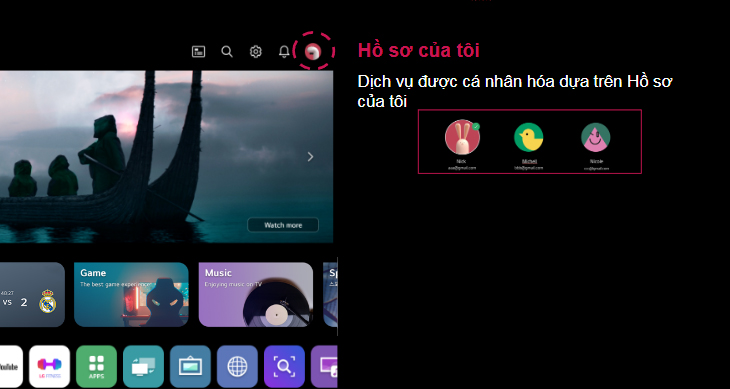Click the search magnifier icon
730x389 pixels.
coord(227,52)
